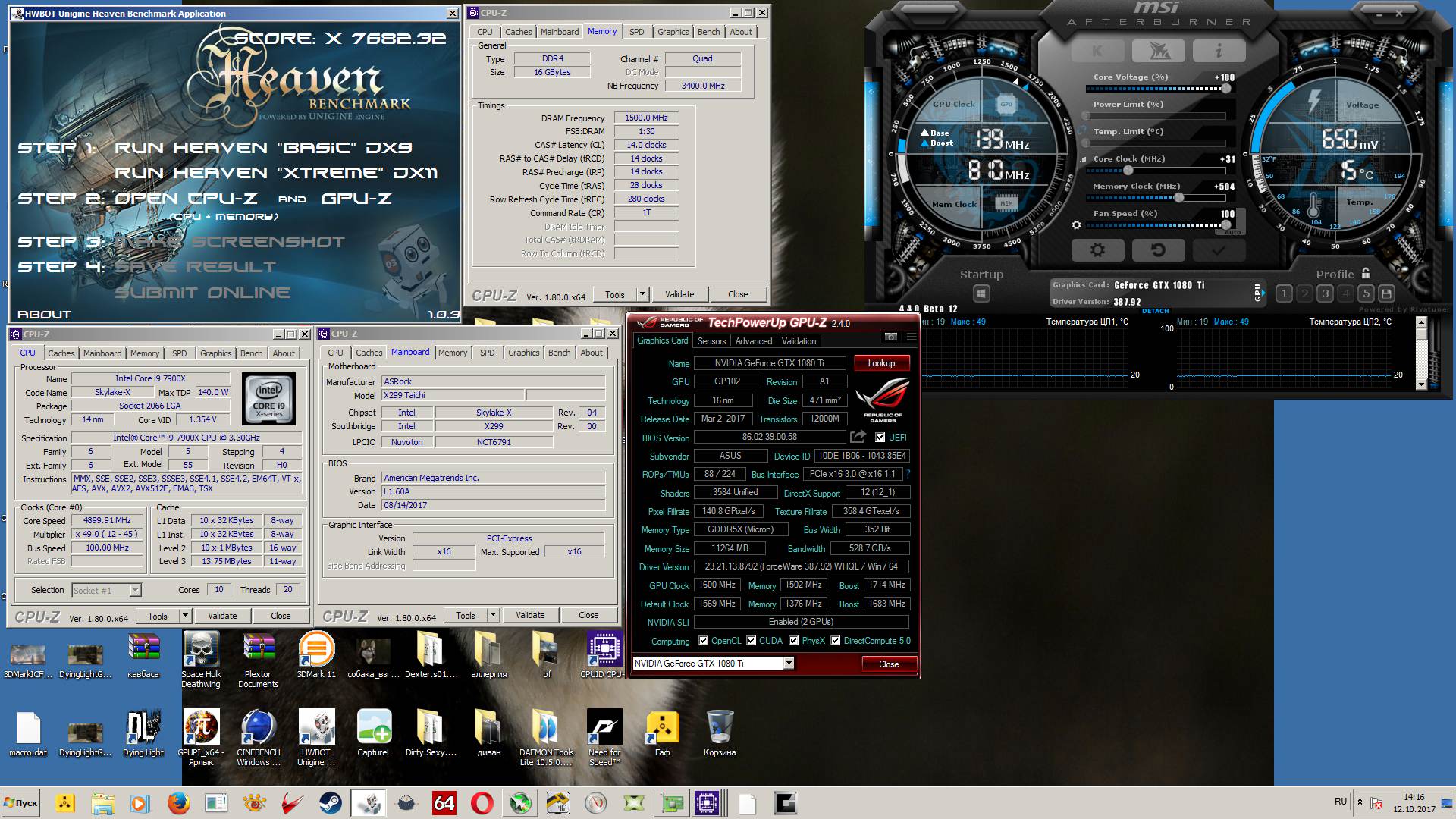The image size is (1456, 819).
Task: Share the BIOS version via GPU-Z export icon
Action: pos(858,437)
